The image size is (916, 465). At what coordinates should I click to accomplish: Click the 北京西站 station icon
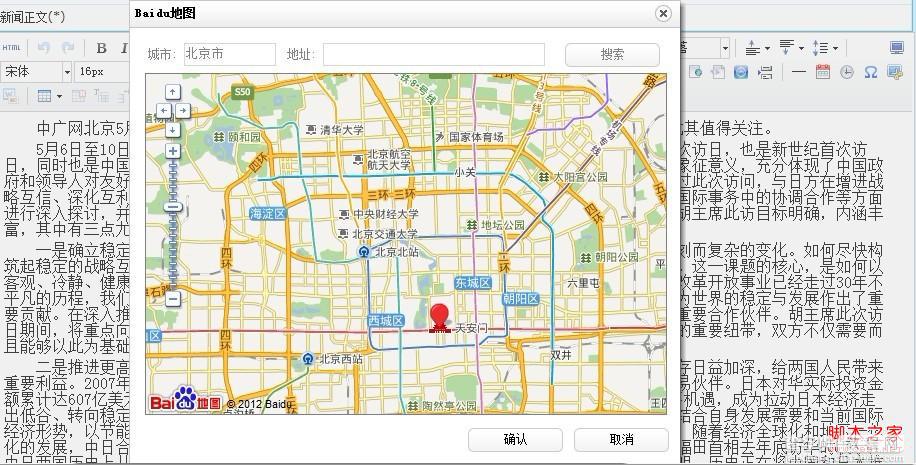tap(308, 358)
